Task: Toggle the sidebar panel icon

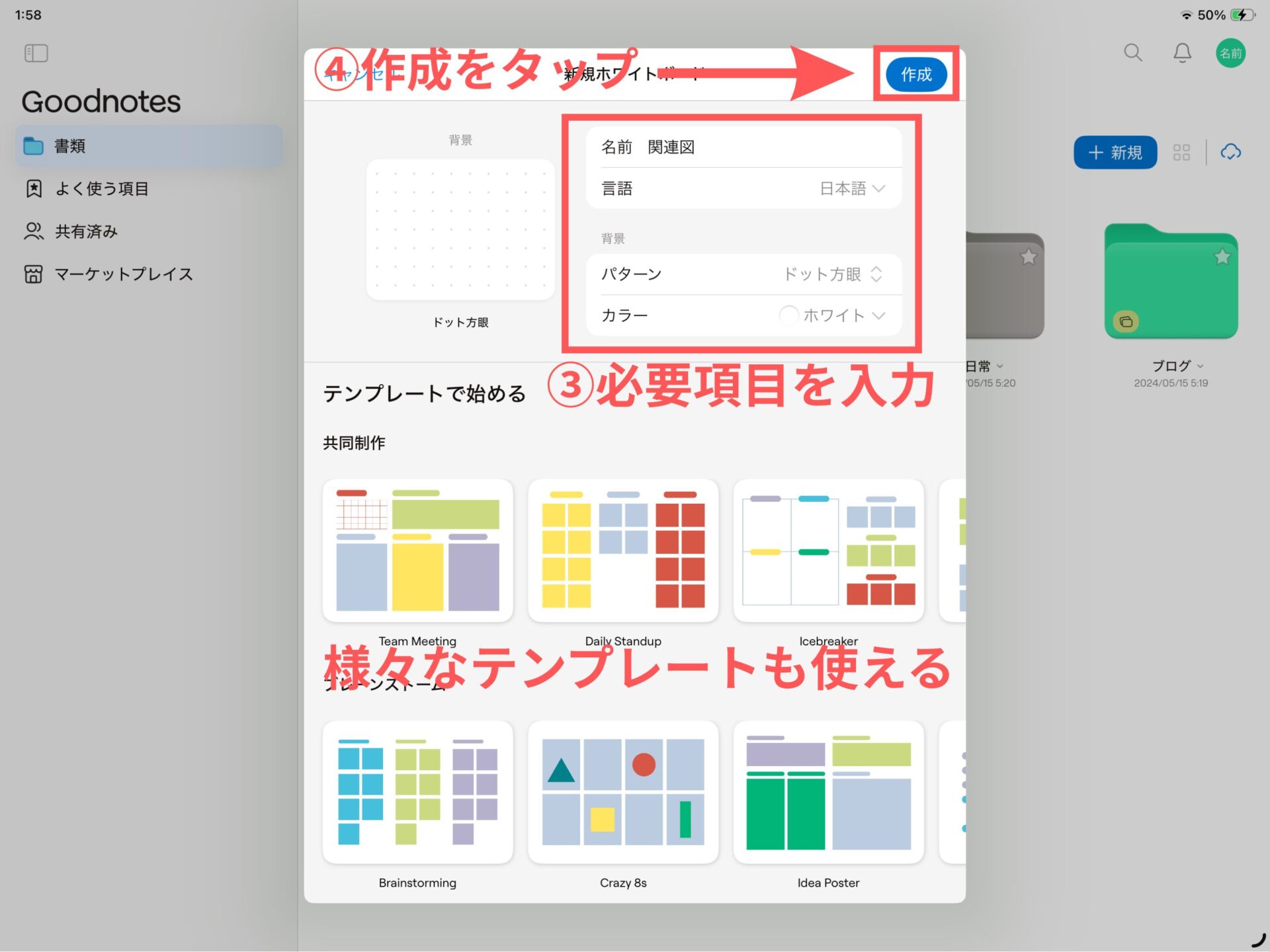Action: [36, 53]
